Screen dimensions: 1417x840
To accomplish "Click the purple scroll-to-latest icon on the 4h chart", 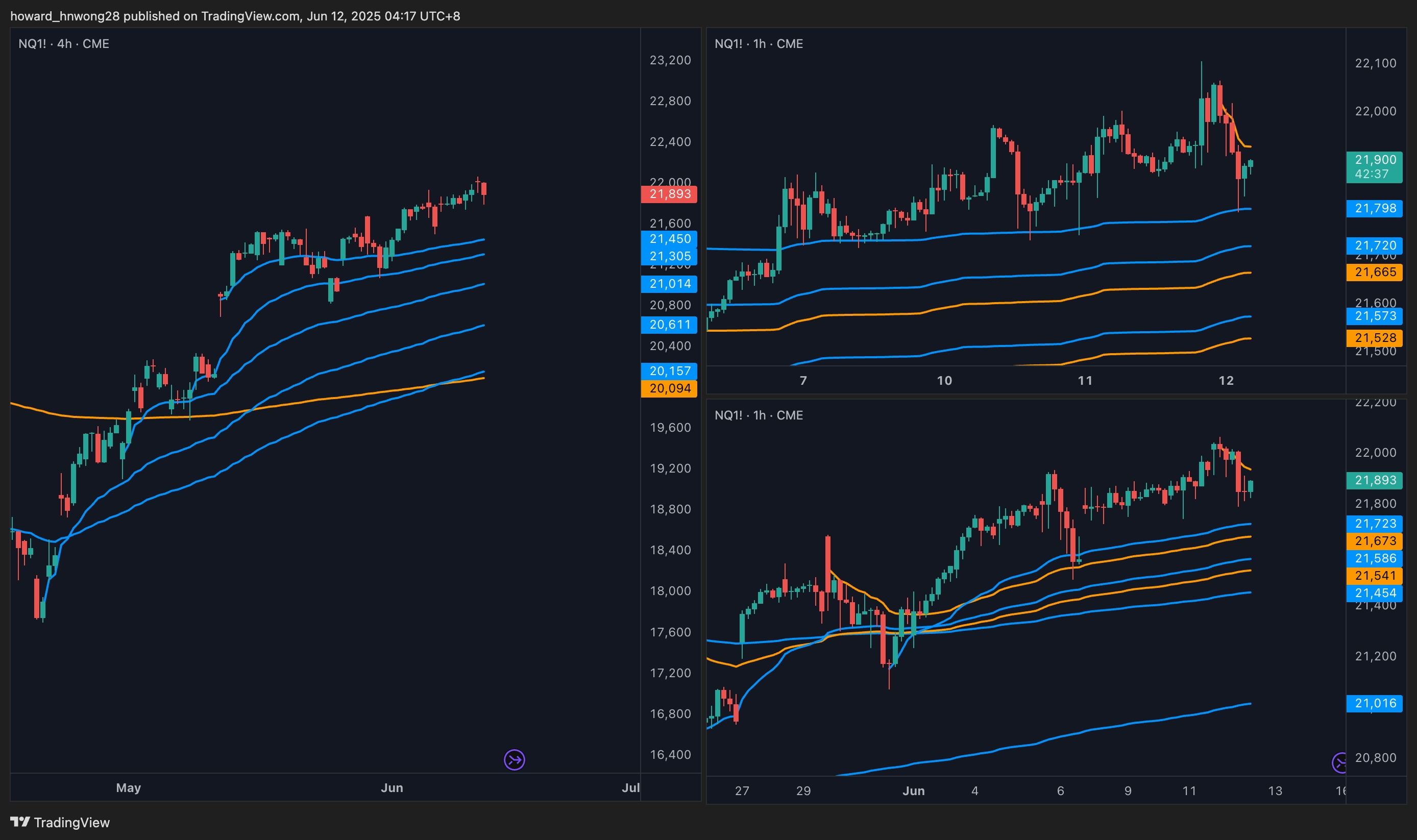I will coord(514,759).
